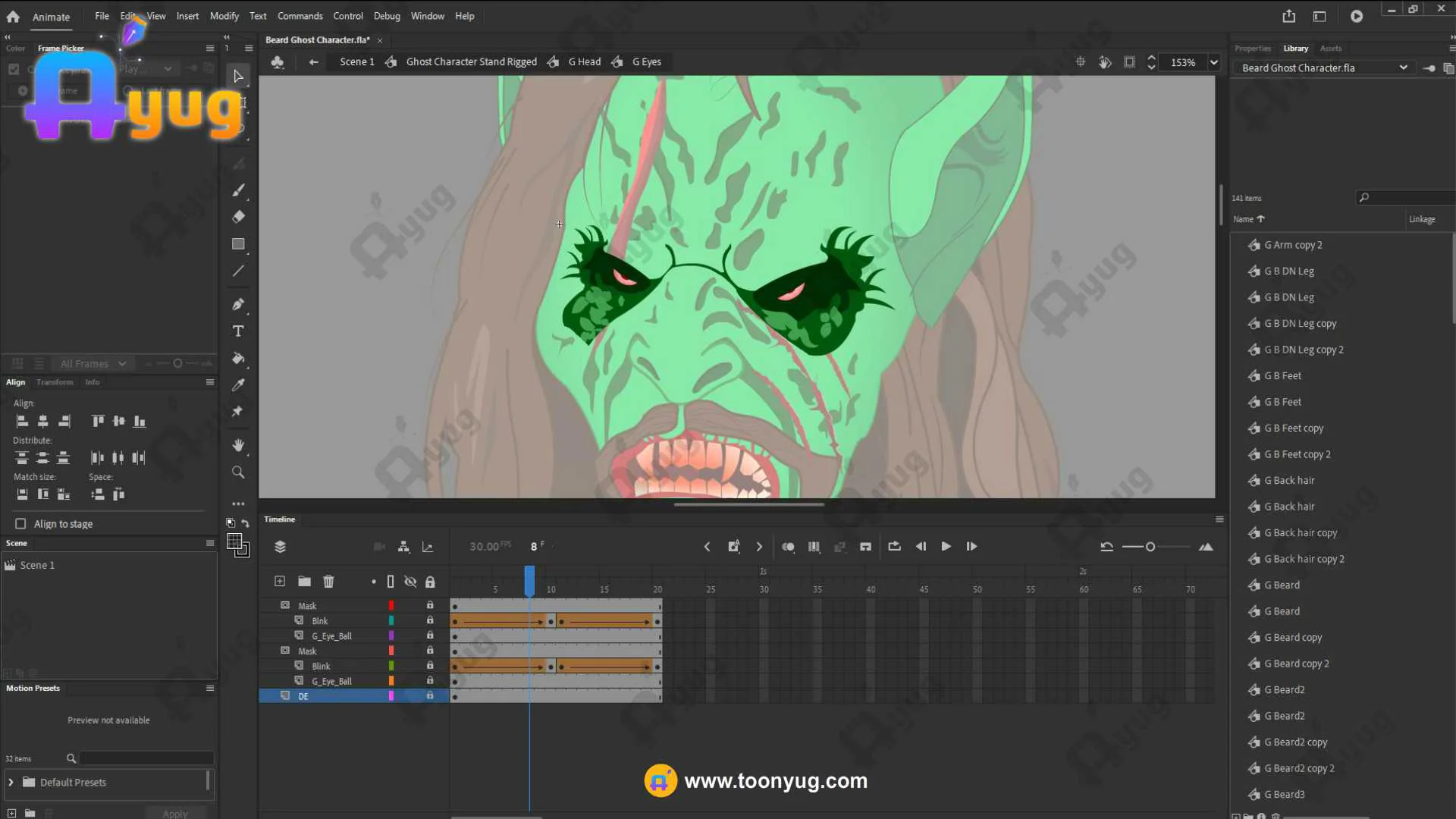The width and height of the screenshot is (1456, 819).
Task: Toggle lock on G_Eye_Ball layer
Action: [430, 635]
